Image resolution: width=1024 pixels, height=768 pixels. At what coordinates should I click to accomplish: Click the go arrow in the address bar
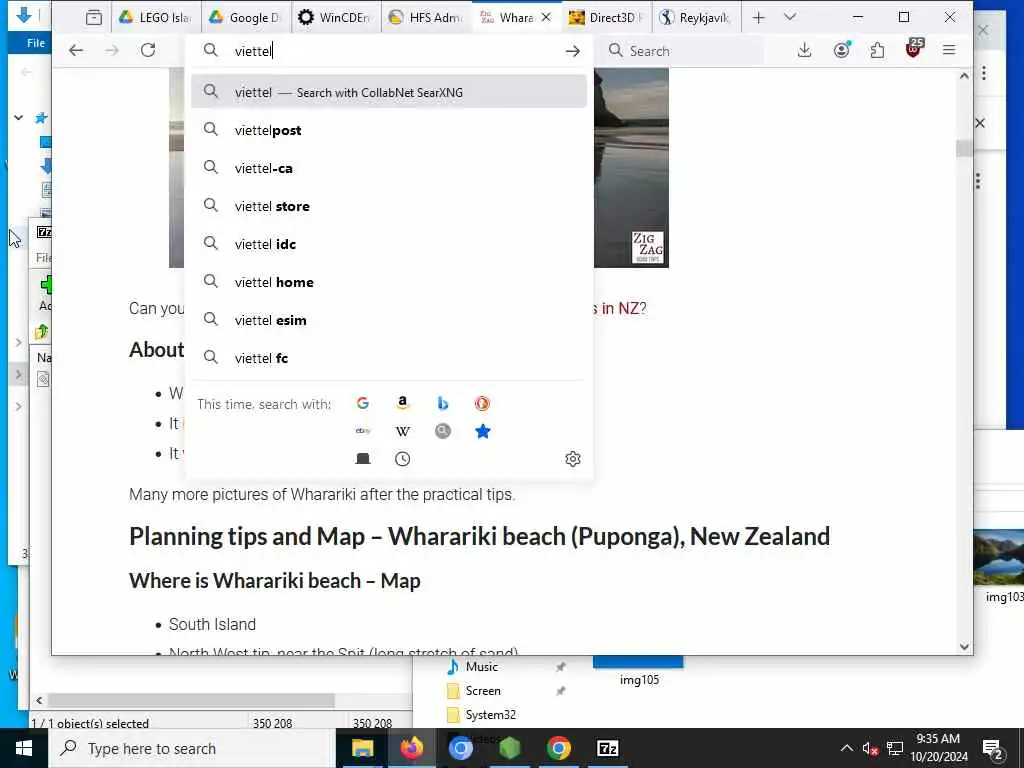pyautogui.click(x=573, y=51)
